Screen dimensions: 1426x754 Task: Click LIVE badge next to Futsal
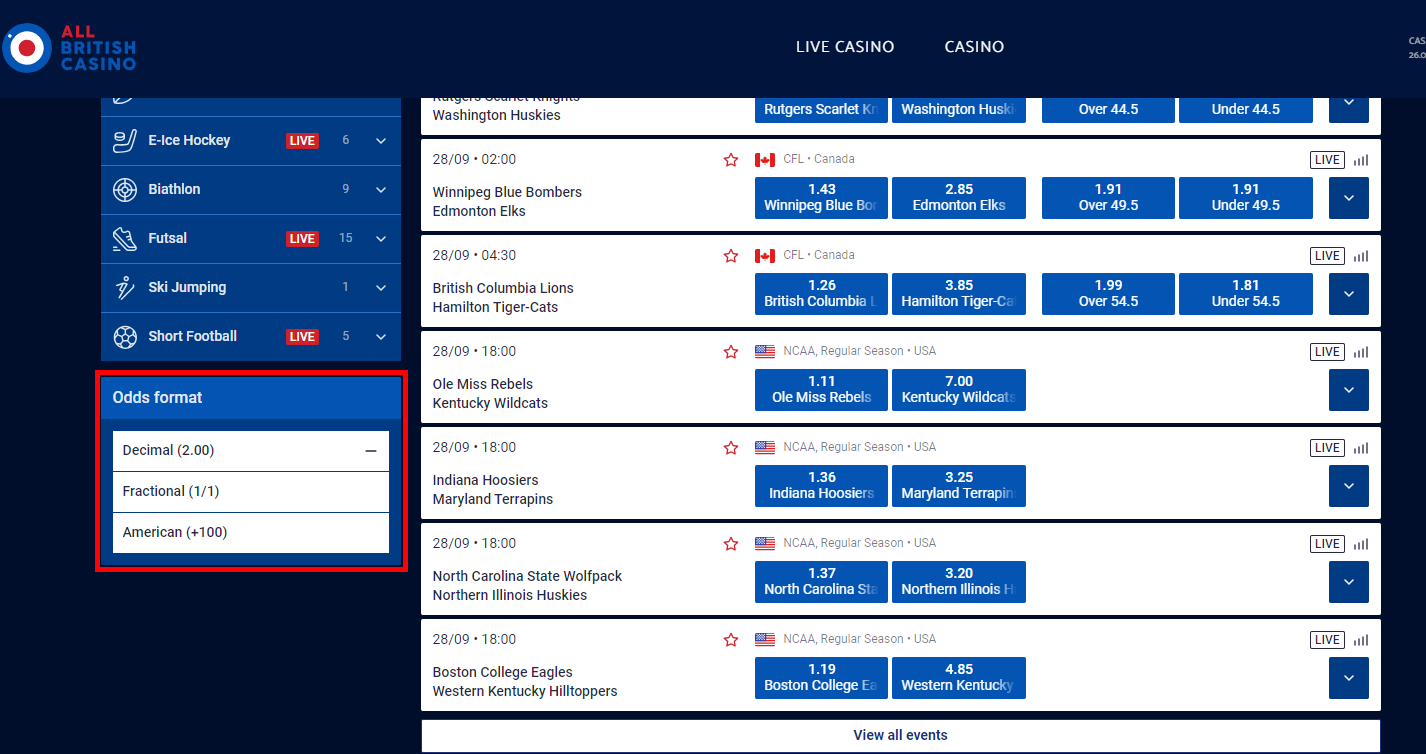pos(302,239)
